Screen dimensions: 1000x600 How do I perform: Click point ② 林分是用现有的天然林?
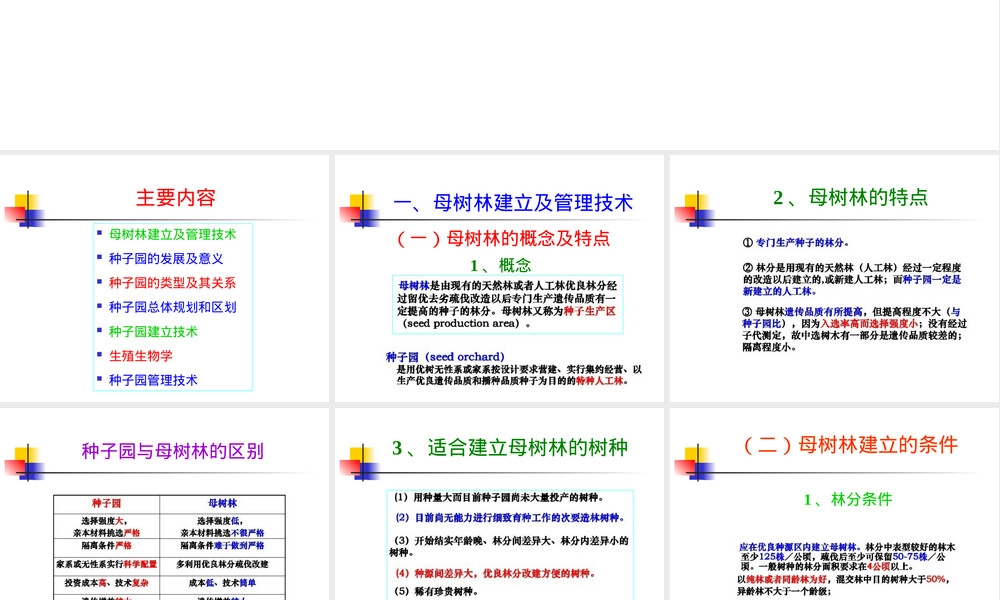pos(852,279)
